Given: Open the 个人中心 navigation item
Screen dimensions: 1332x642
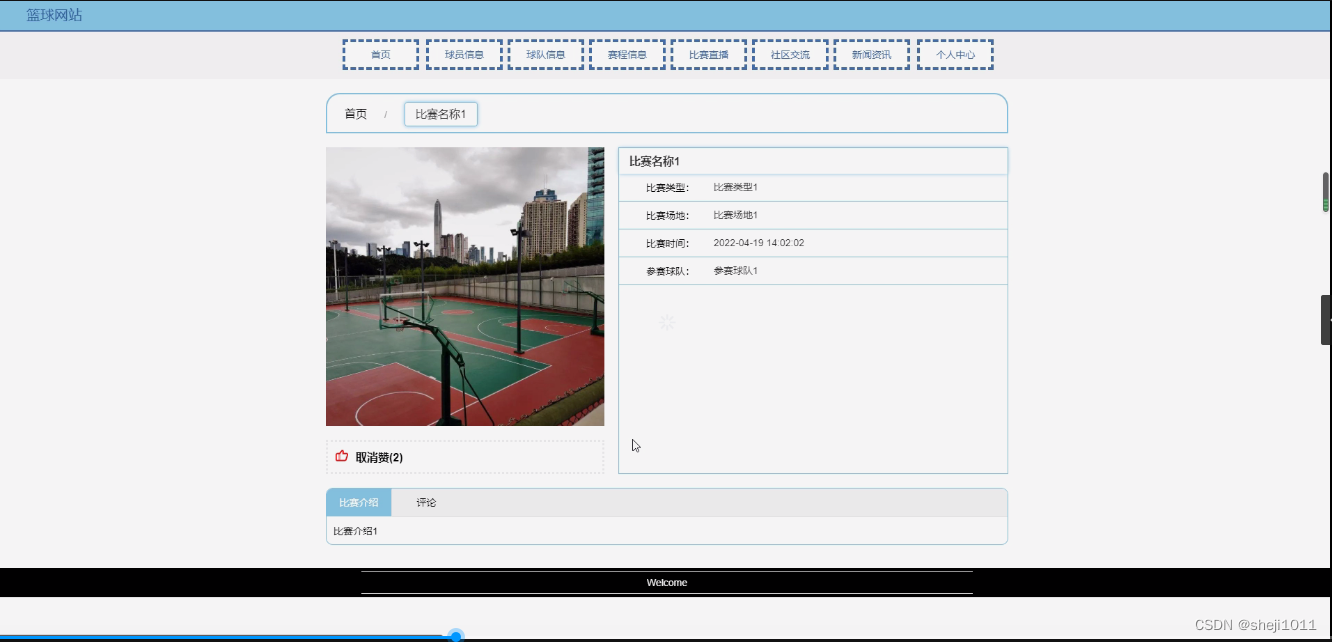Looking at the screenshot, I should [x=954, y=54].
